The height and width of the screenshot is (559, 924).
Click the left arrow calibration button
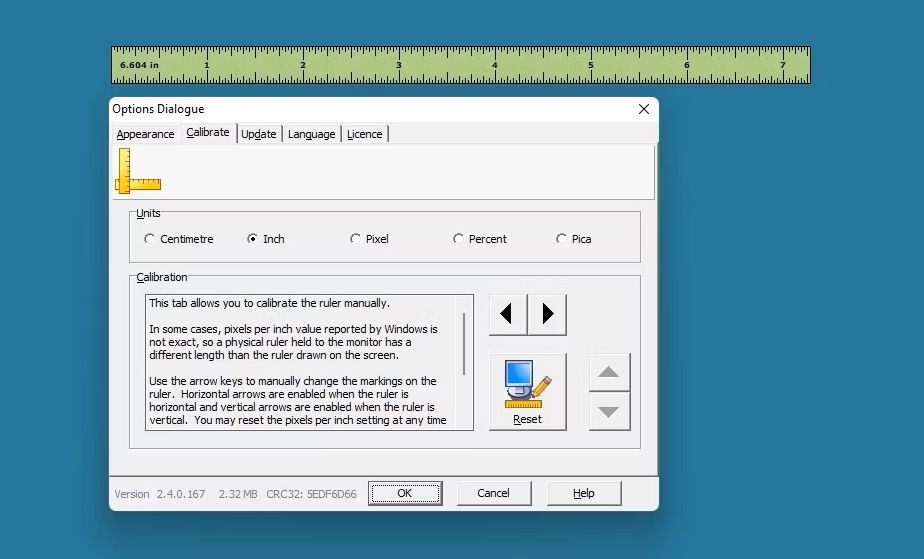click(508, 315)
